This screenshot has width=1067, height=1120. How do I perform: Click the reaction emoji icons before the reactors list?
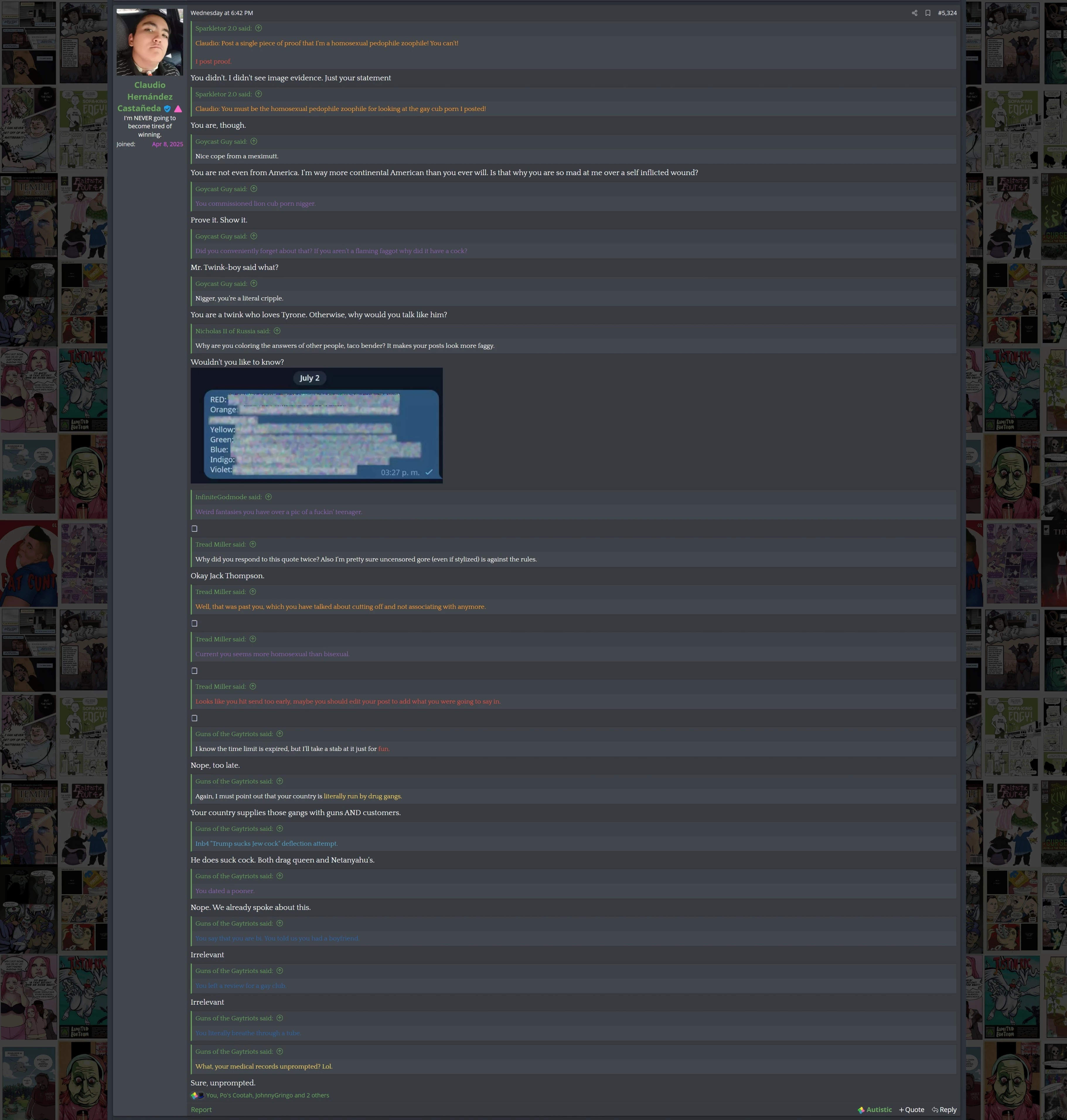pos(197,1096)
